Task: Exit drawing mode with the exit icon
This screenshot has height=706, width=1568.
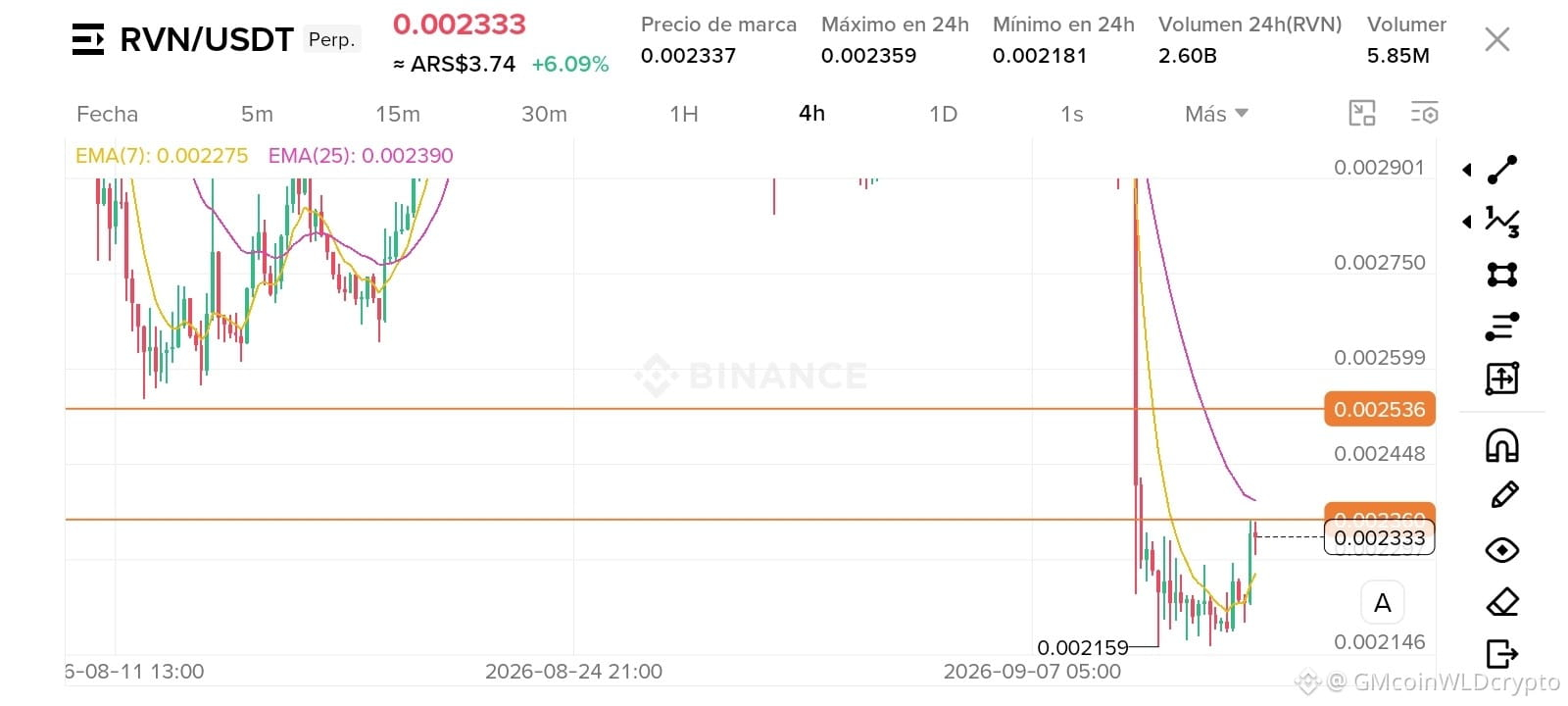Action: pos(1502,653)
